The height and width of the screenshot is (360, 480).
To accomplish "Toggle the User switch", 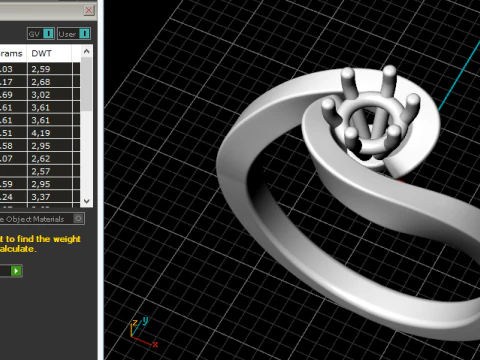I will click(x=74, y=34).
